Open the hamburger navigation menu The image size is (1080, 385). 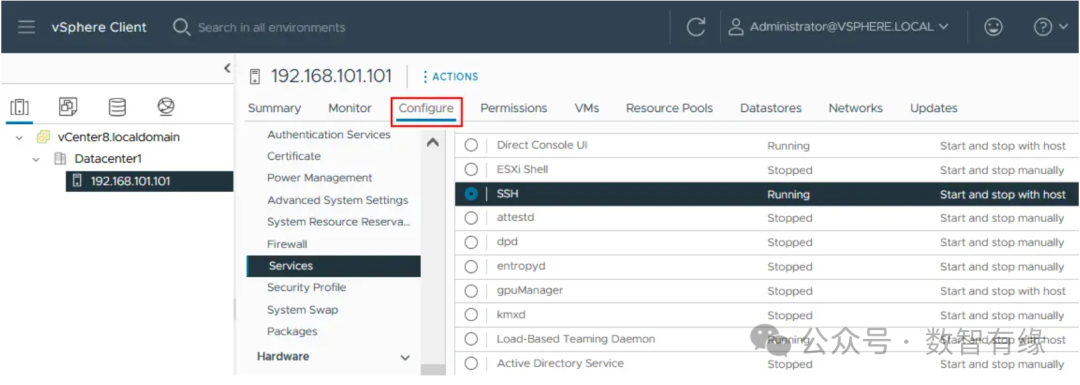click(27, 28)
